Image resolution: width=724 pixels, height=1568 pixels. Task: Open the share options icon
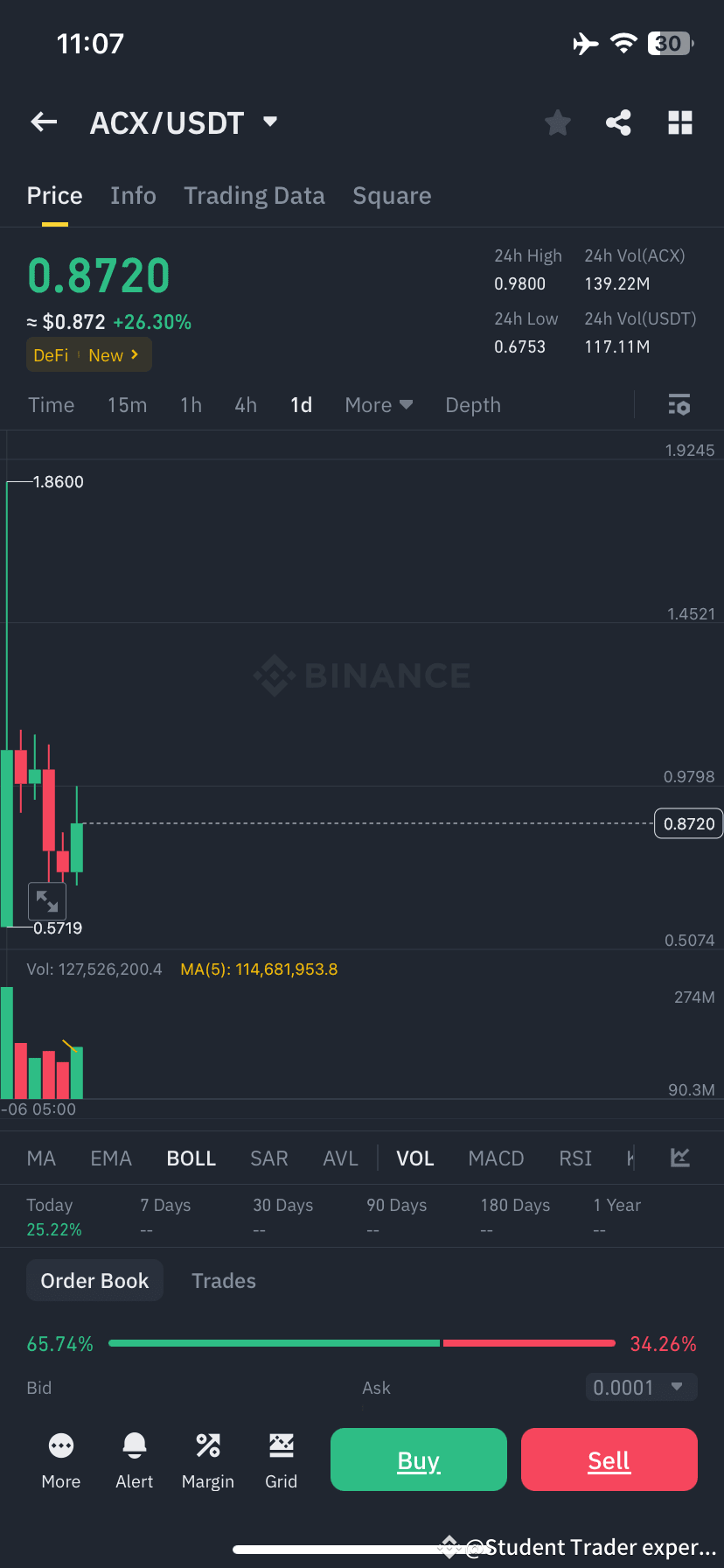pos(619,122)
